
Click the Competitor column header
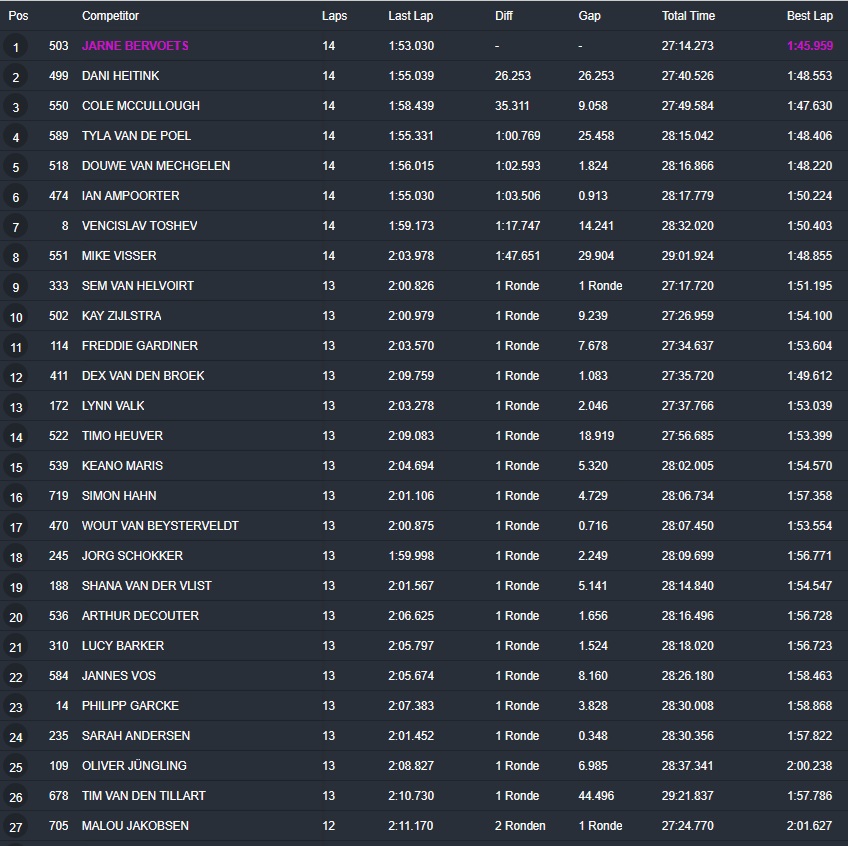point(110,16)
